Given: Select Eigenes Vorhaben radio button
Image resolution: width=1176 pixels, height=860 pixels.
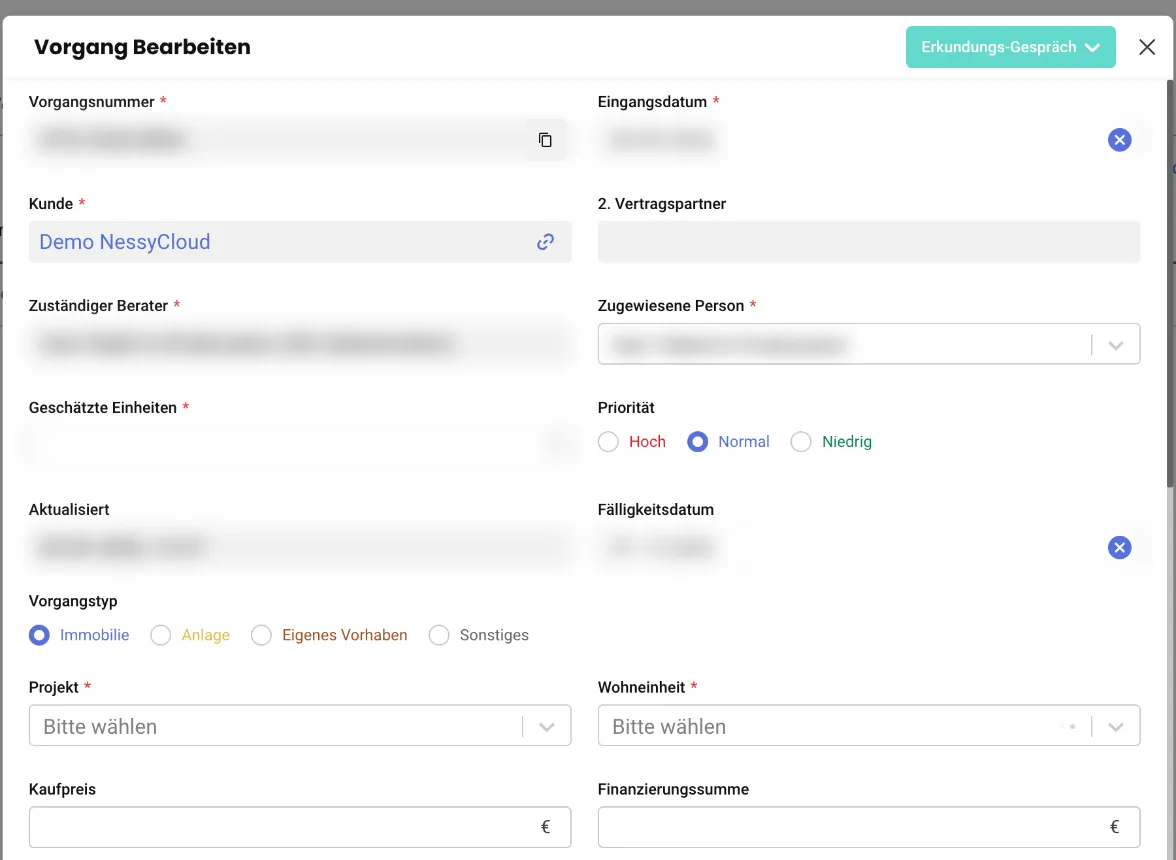Looking at the screenshot, I should click(261, 635).
